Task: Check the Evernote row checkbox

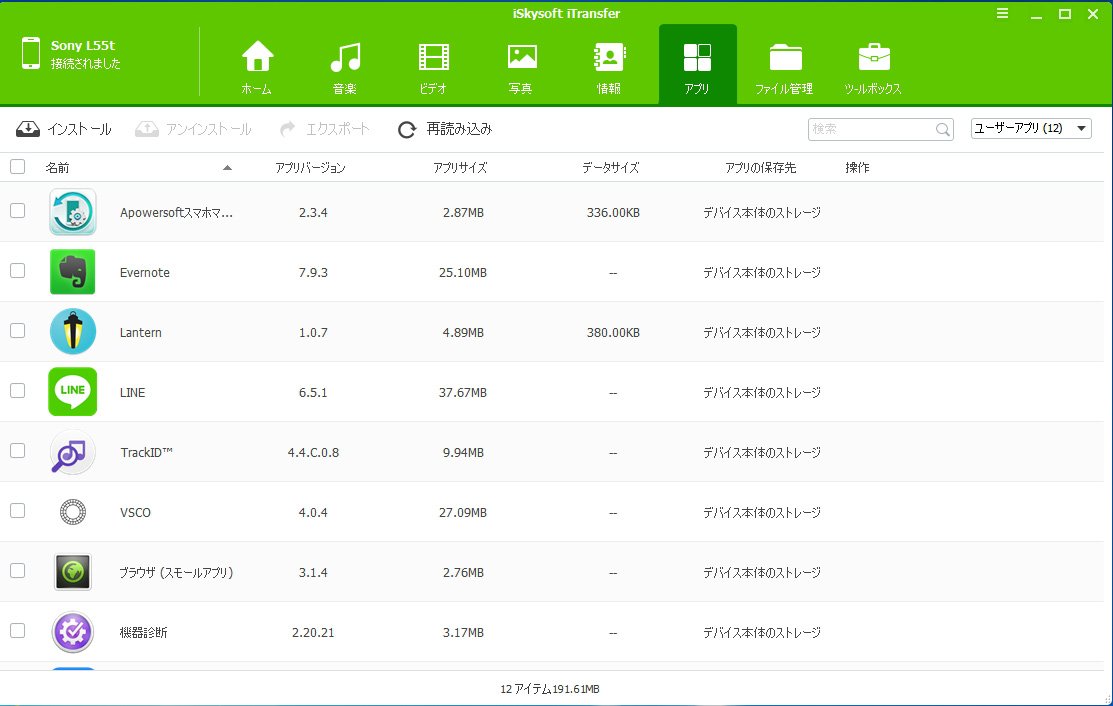Action: click(18, 271)
